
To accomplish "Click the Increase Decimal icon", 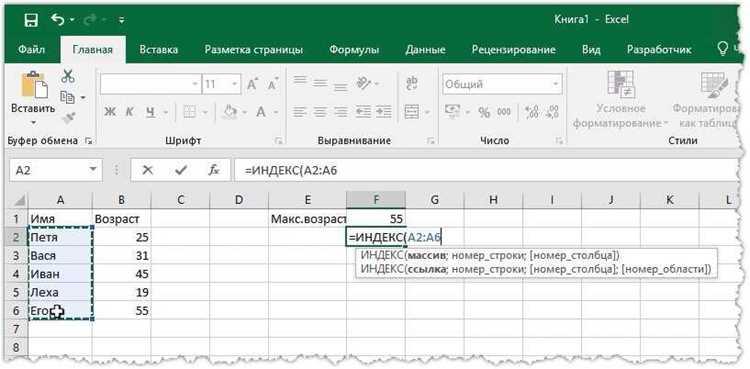I will [x=531, y=112].
